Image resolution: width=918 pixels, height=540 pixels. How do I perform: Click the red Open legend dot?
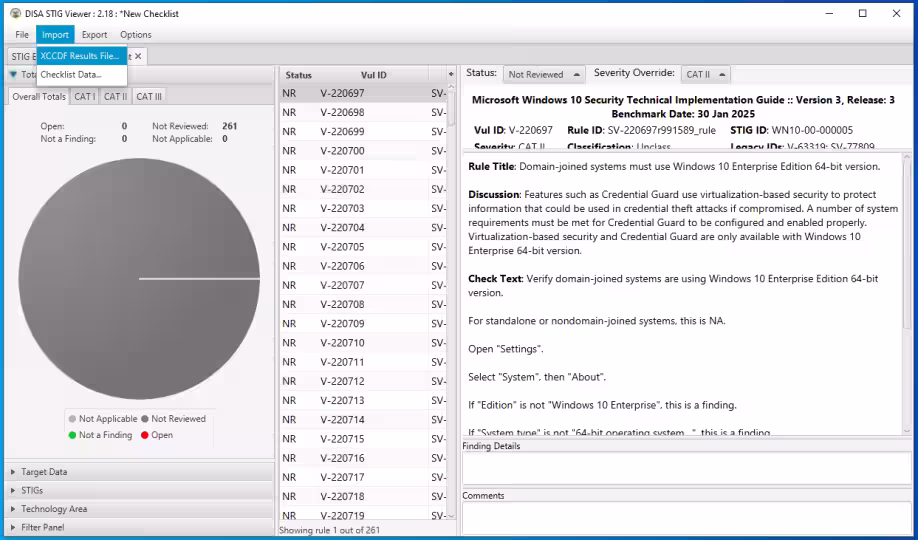tap(145, 435)
